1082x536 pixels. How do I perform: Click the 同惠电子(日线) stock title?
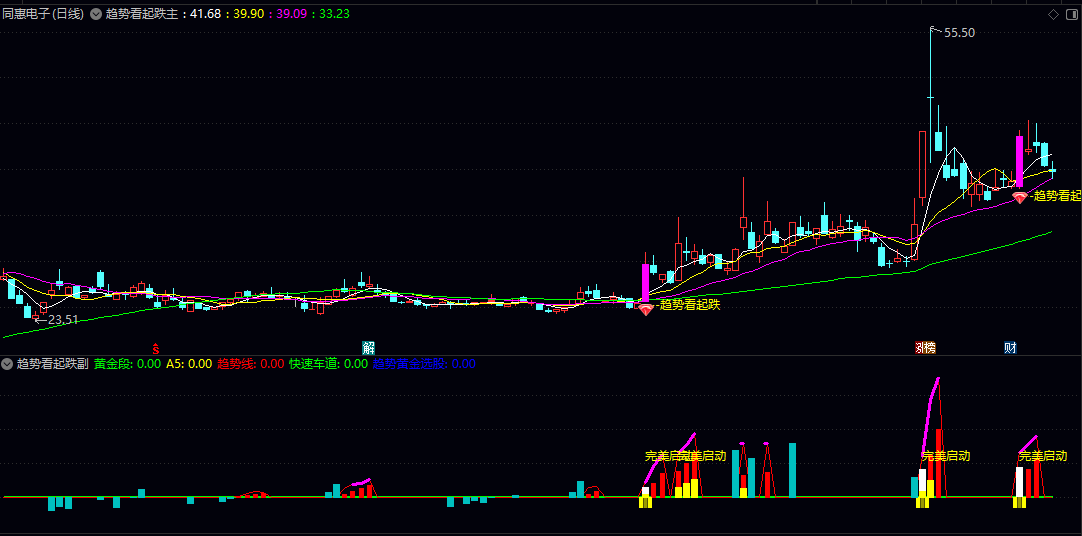(43, 14)
